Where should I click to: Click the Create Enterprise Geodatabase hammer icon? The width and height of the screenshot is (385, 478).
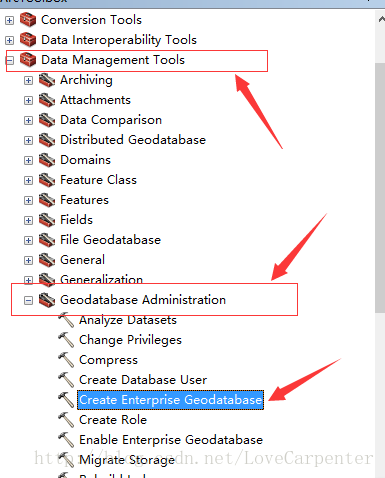[x=66, y=400]
